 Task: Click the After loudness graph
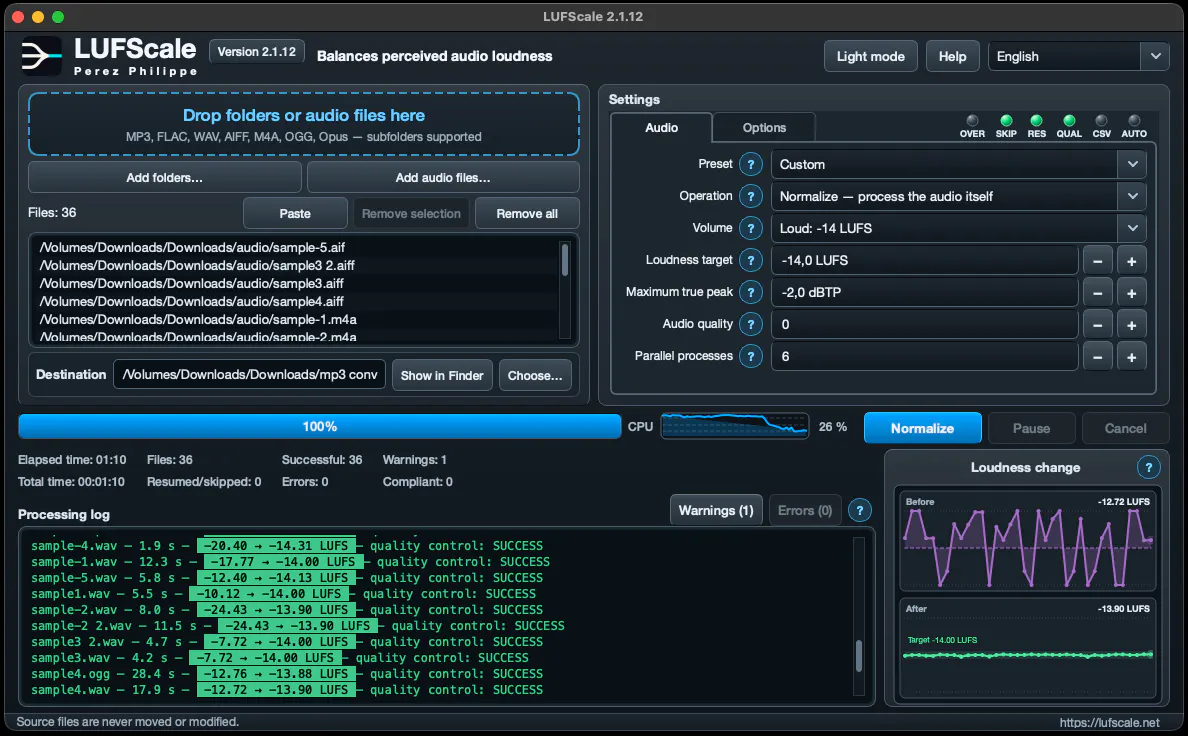[x=1027, y=648]
